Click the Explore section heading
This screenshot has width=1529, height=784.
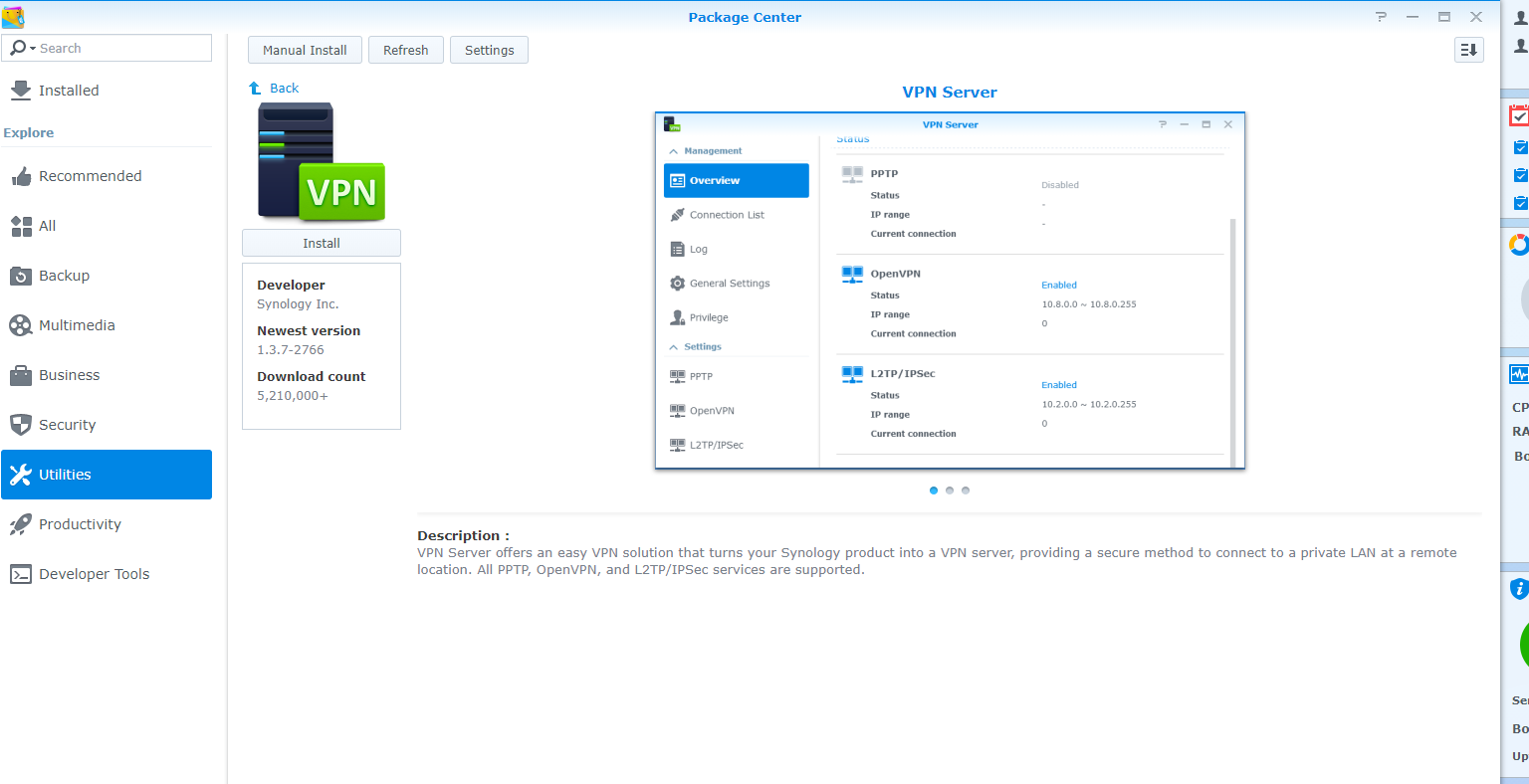pyautogui.click(x=29, y=133)
